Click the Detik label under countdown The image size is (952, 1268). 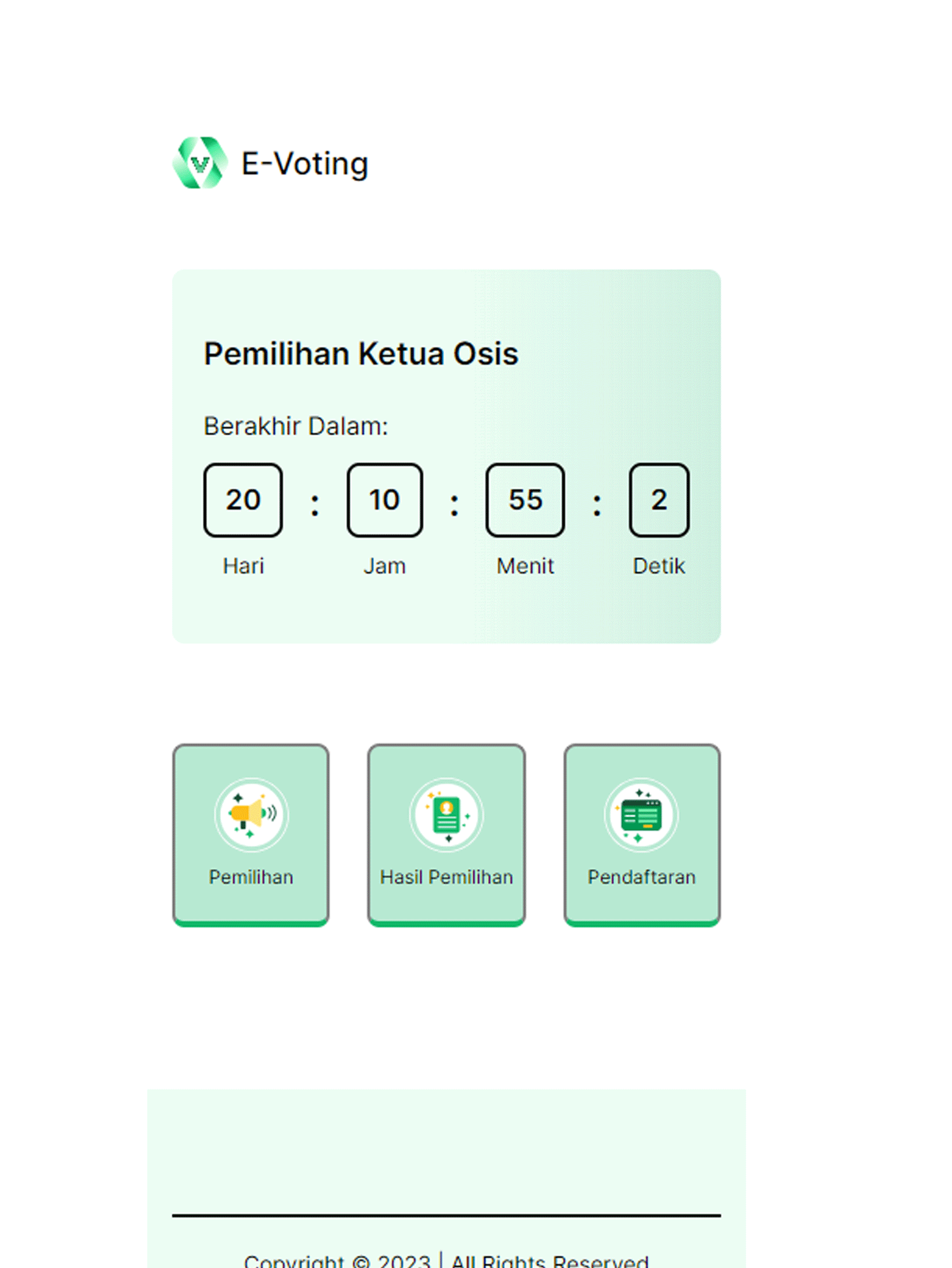pyautogui.click(x=659, y=565)
